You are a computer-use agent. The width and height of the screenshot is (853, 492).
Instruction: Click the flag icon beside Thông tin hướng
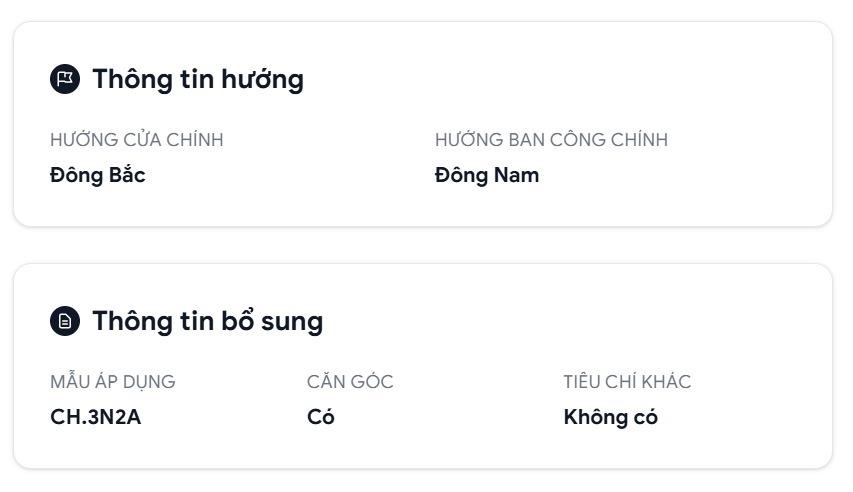65,79
